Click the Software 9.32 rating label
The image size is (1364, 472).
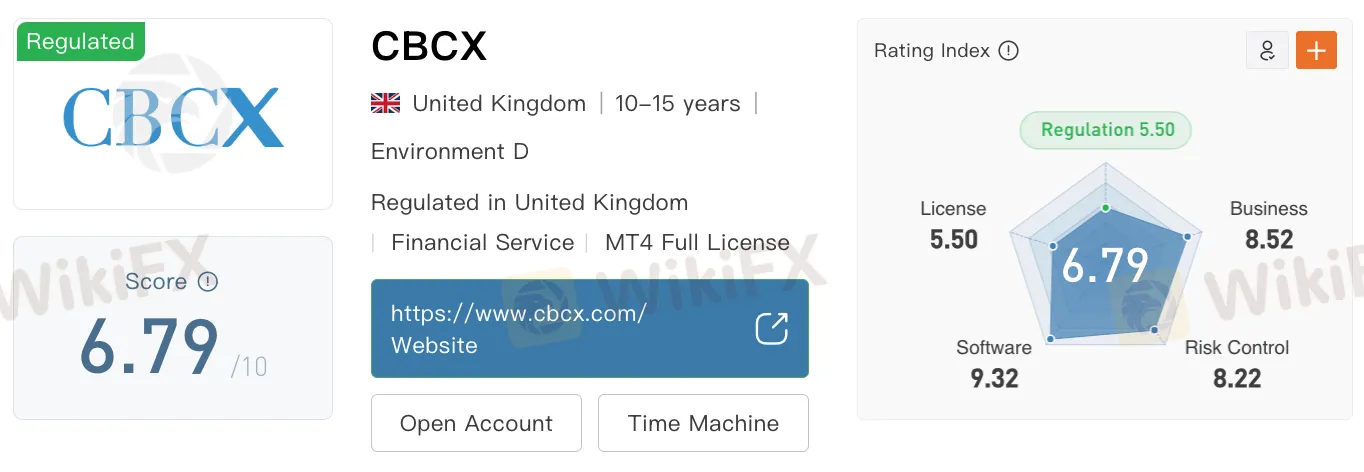pos(994,363)
